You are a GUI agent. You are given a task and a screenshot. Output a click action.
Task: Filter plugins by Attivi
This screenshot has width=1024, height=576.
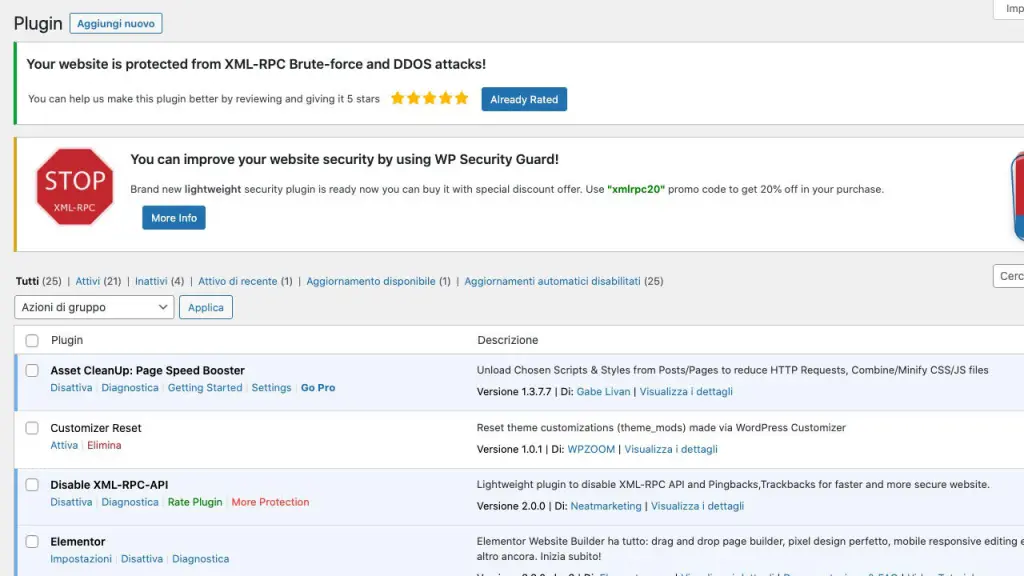tap(88, 281)
